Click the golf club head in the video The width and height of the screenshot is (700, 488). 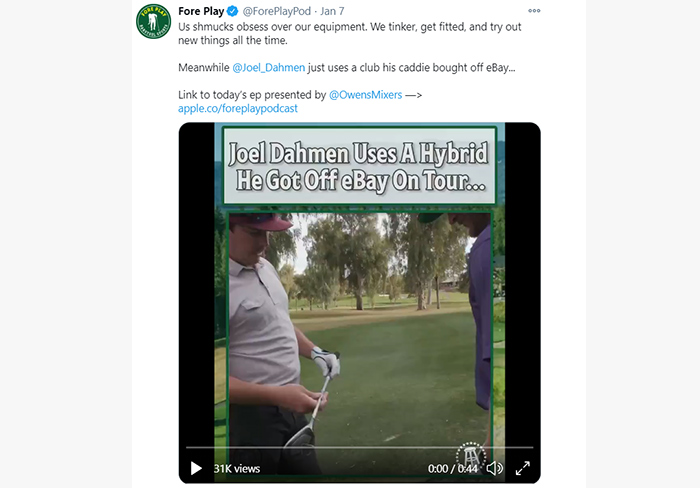coord(301,437)
